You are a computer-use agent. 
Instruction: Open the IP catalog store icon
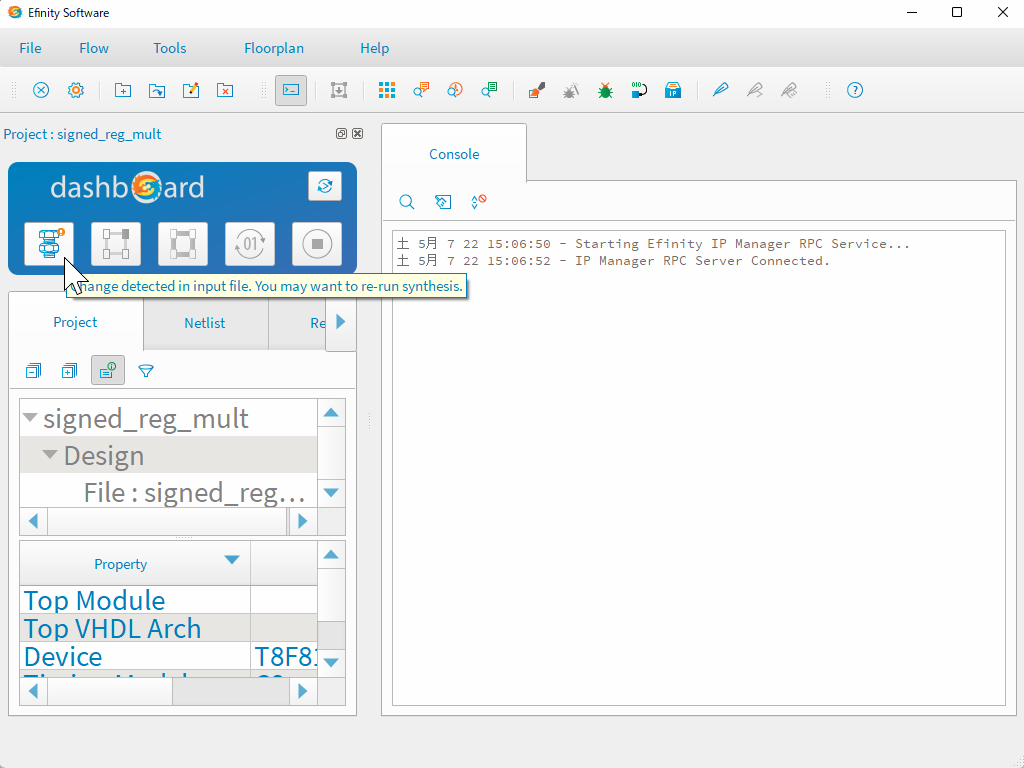(x=673, y=90)
